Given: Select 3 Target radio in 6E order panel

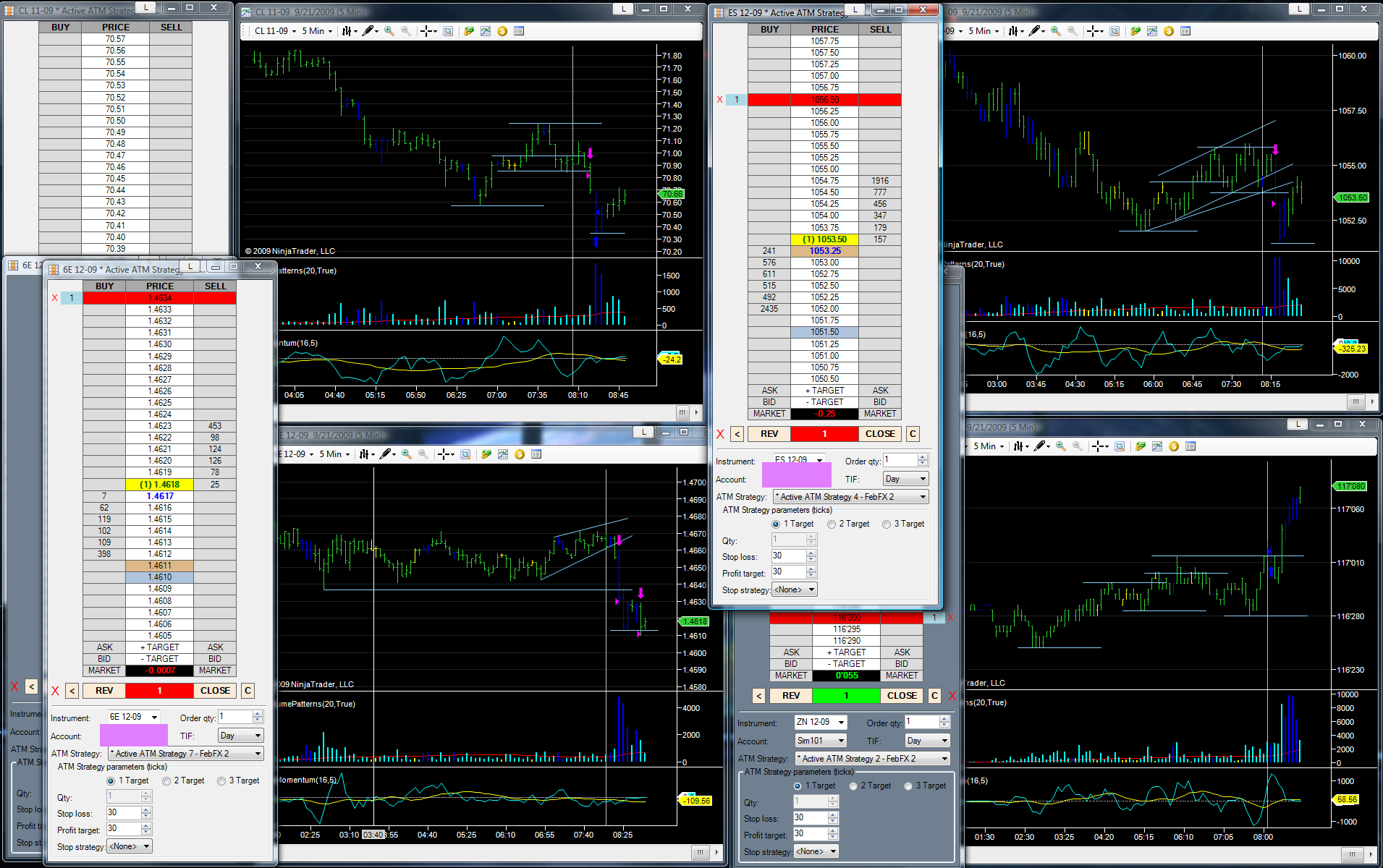Looking at the screenshot, I should (221, 781).
